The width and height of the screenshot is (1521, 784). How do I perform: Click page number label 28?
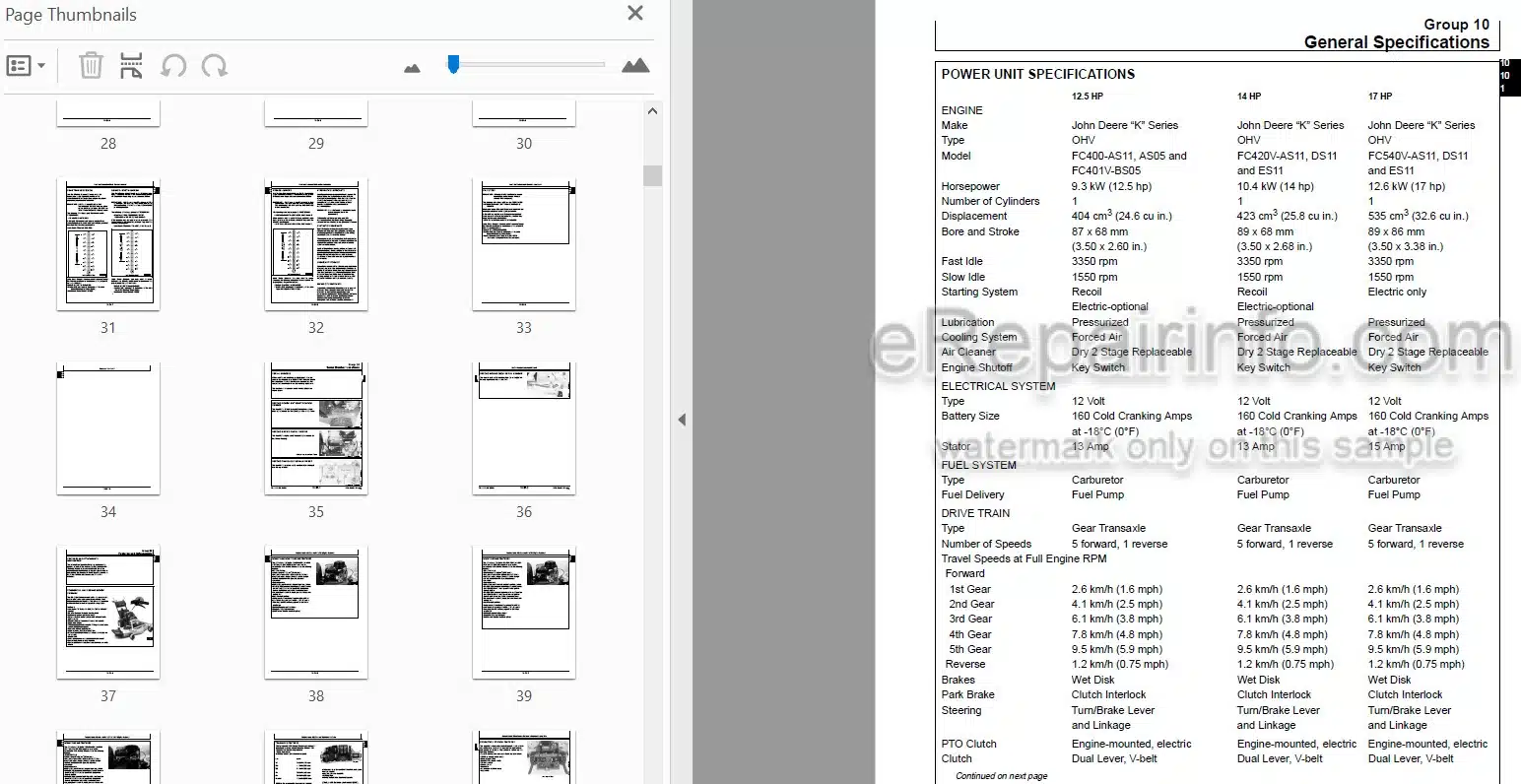(x=108, y=144)
